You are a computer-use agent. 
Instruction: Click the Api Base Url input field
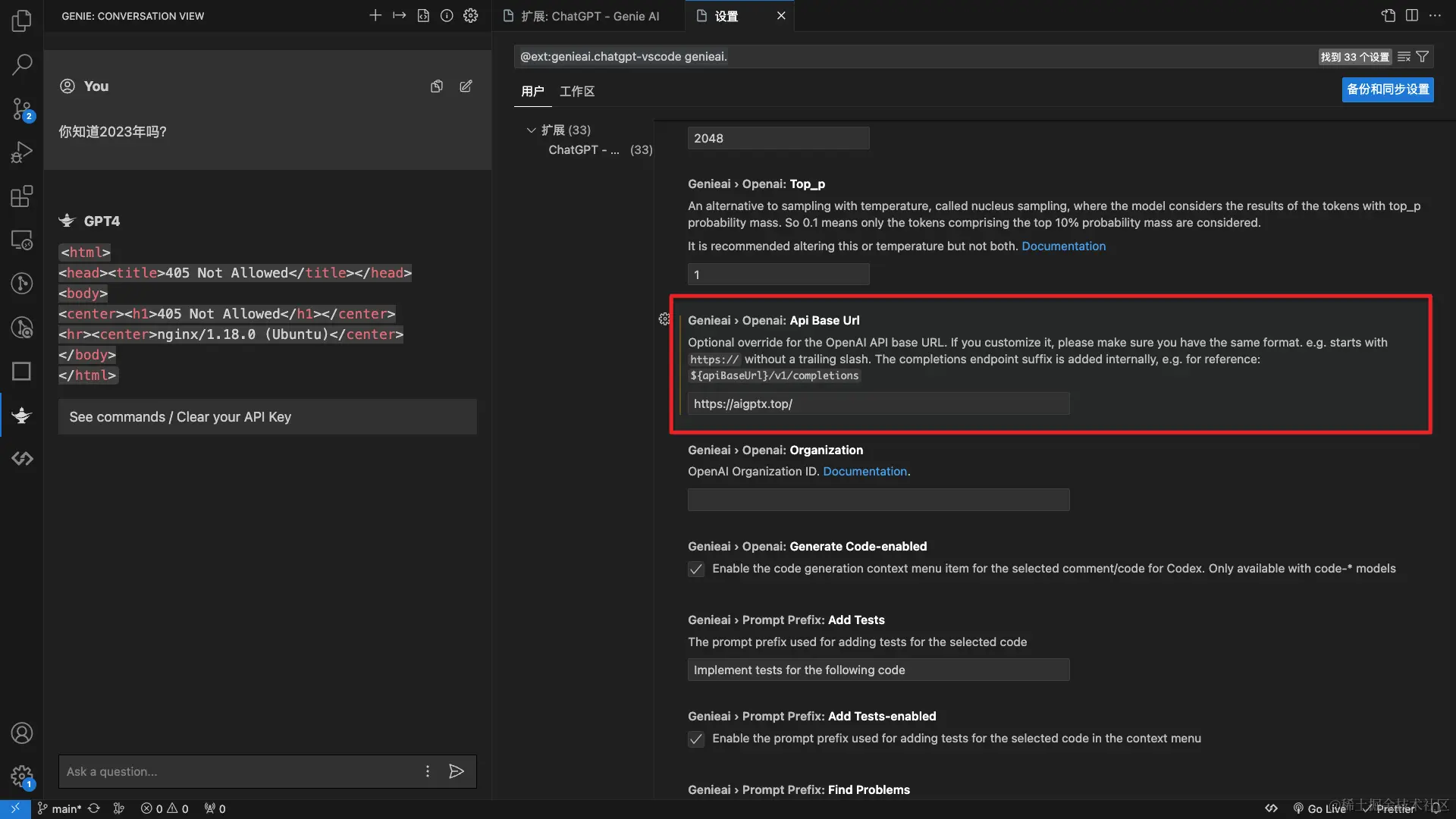click(x=878, y=404)
